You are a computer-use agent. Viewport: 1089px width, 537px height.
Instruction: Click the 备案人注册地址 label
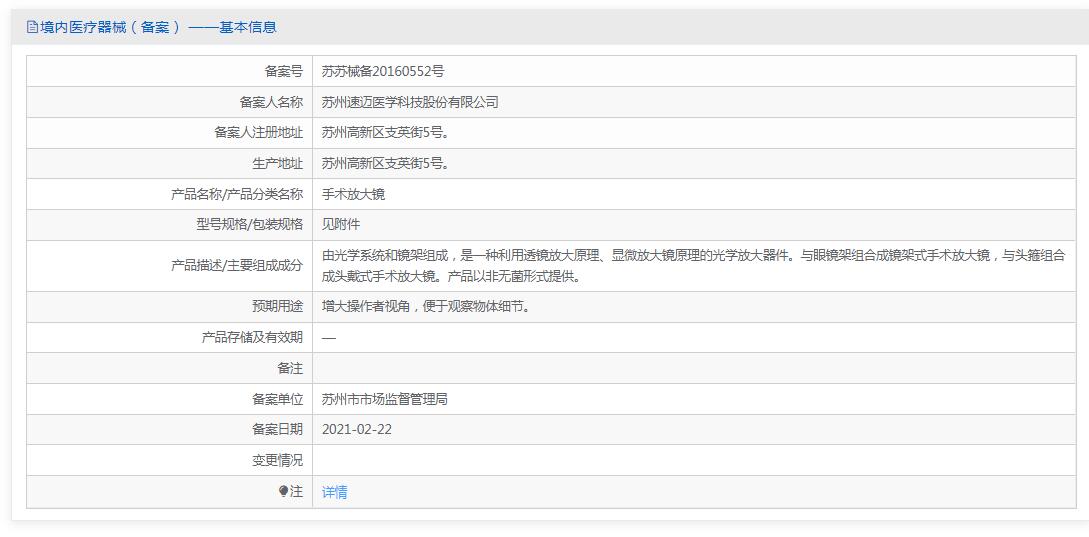click(258, 133)
